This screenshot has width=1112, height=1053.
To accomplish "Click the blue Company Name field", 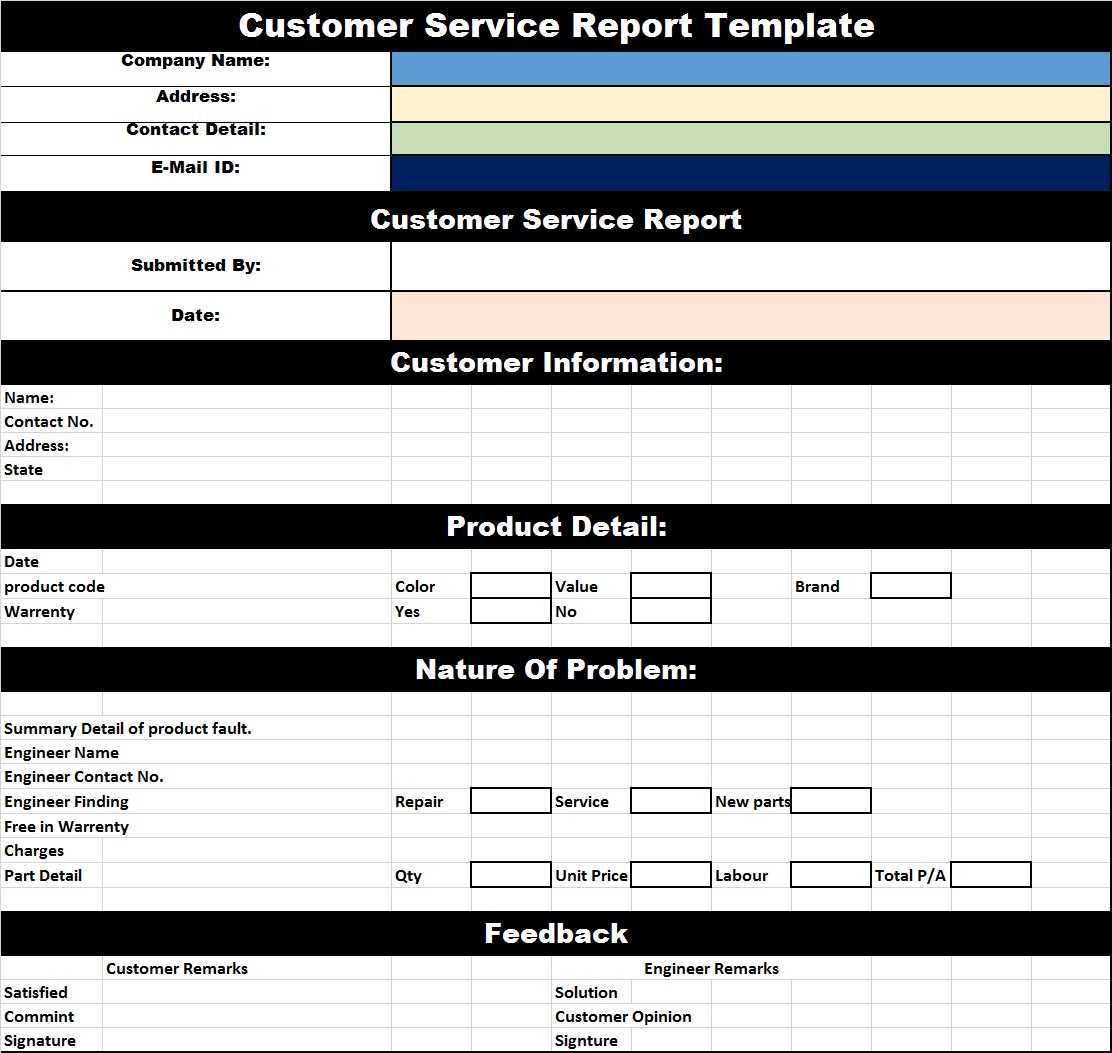I will click(x=750, y=69).
